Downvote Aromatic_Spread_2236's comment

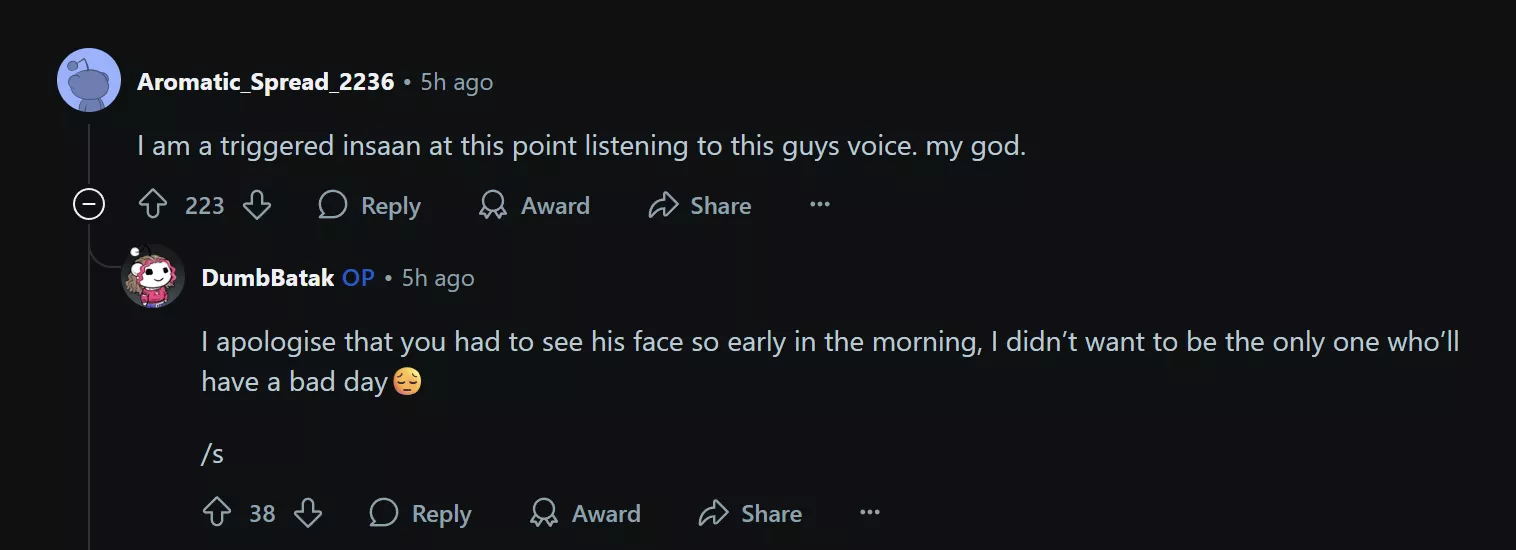coord(257,206)
